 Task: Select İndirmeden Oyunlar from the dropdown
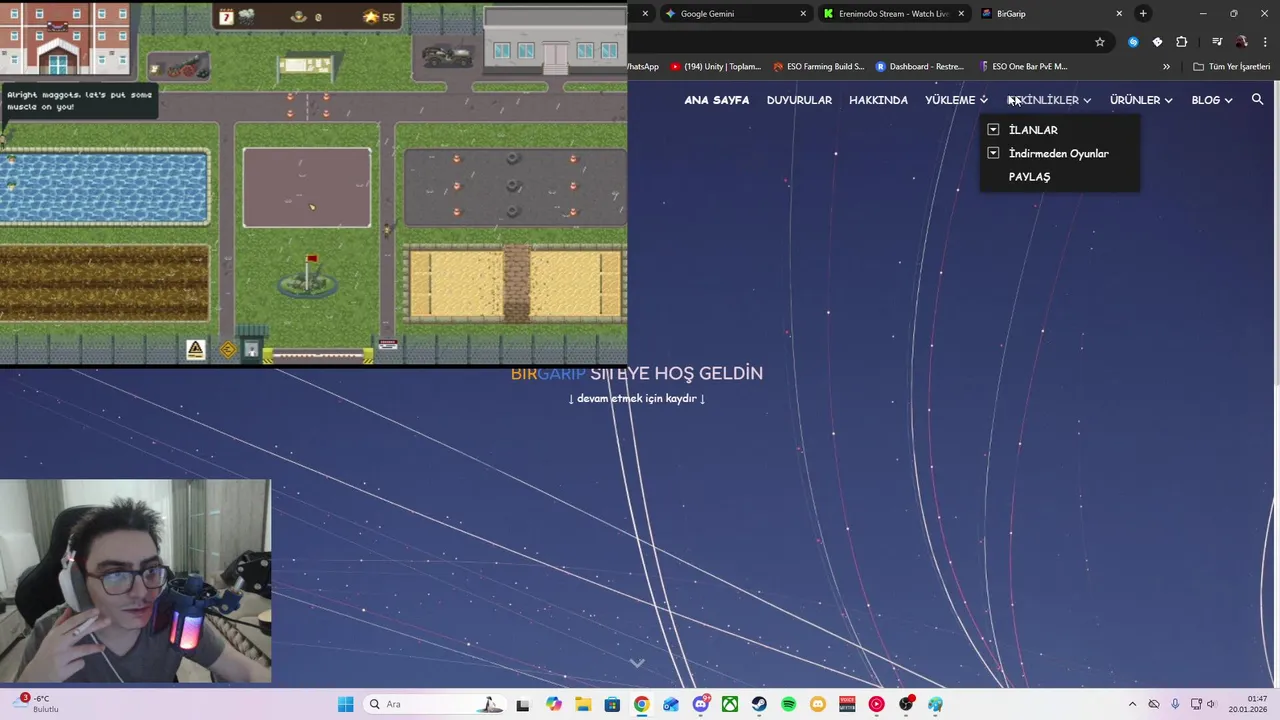pyautogui.click(x=1058, y=153)
